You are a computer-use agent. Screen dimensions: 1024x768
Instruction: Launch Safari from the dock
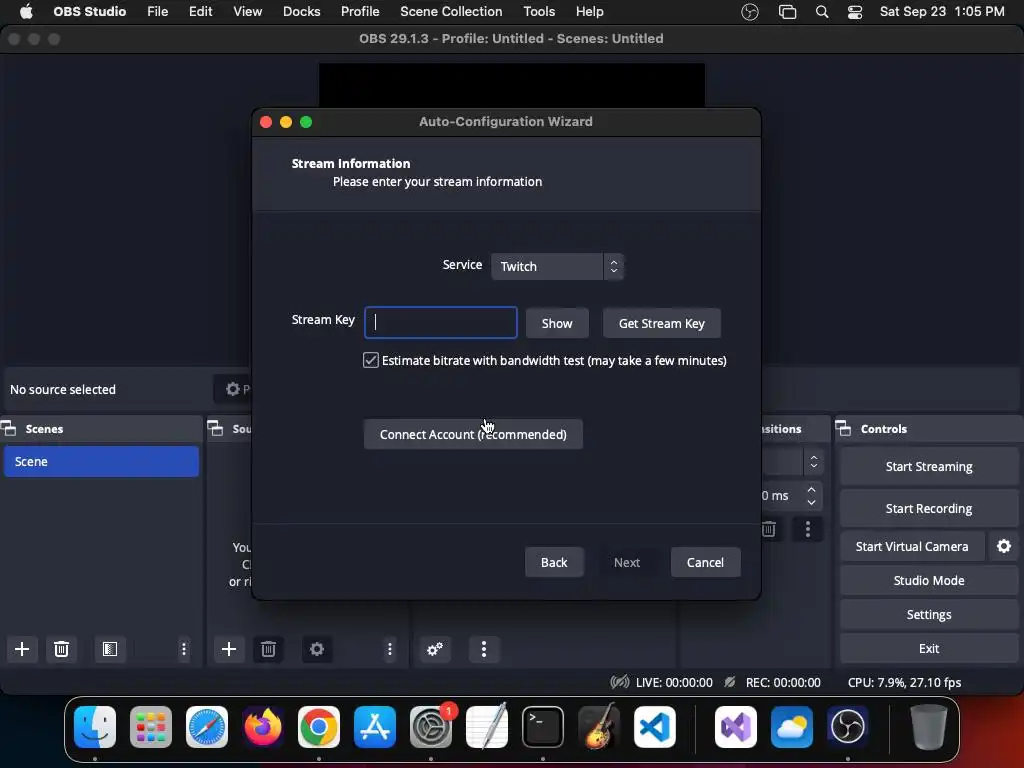tap(207, 727)
